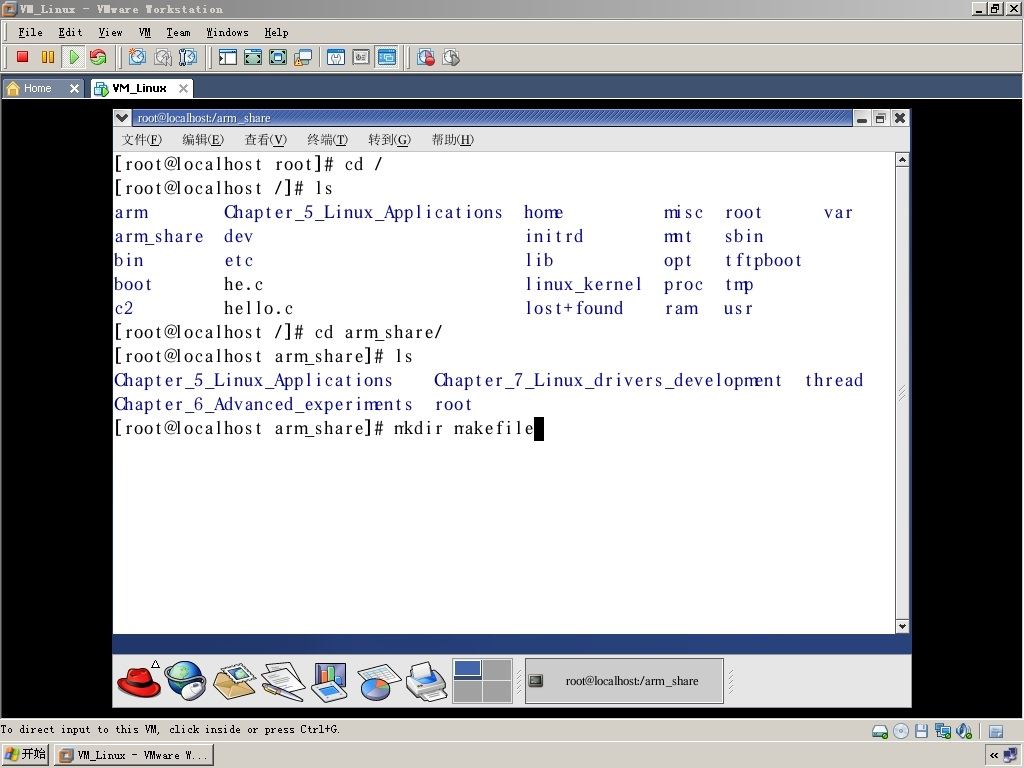The width and height of the screenshot is (1024, 768).
Task: Open the email client icon
Action: click(233, 680)
